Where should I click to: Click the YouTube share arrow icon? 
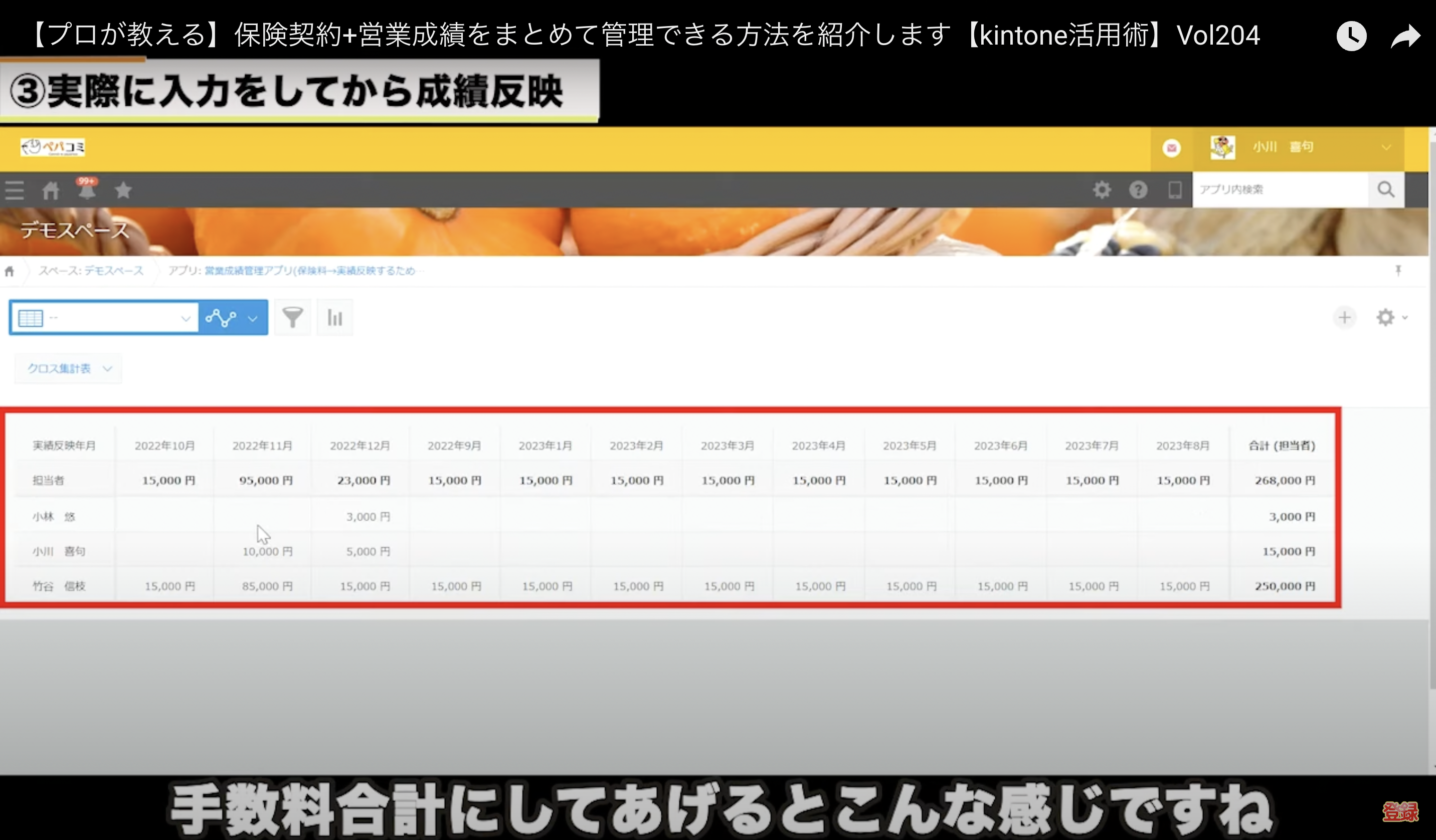coord(1405,37)
